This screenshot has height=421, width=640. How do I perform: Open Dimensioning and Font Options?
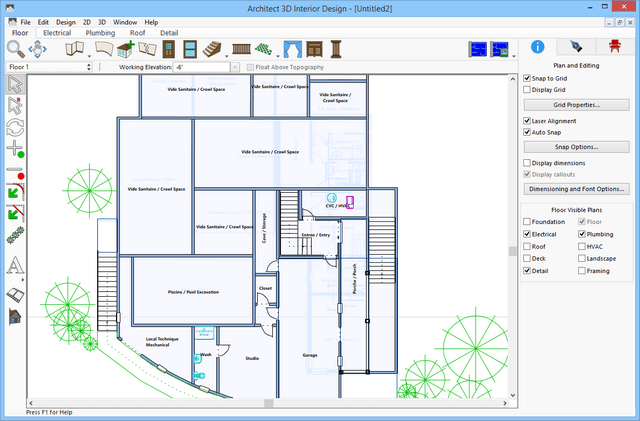point(576,188)
